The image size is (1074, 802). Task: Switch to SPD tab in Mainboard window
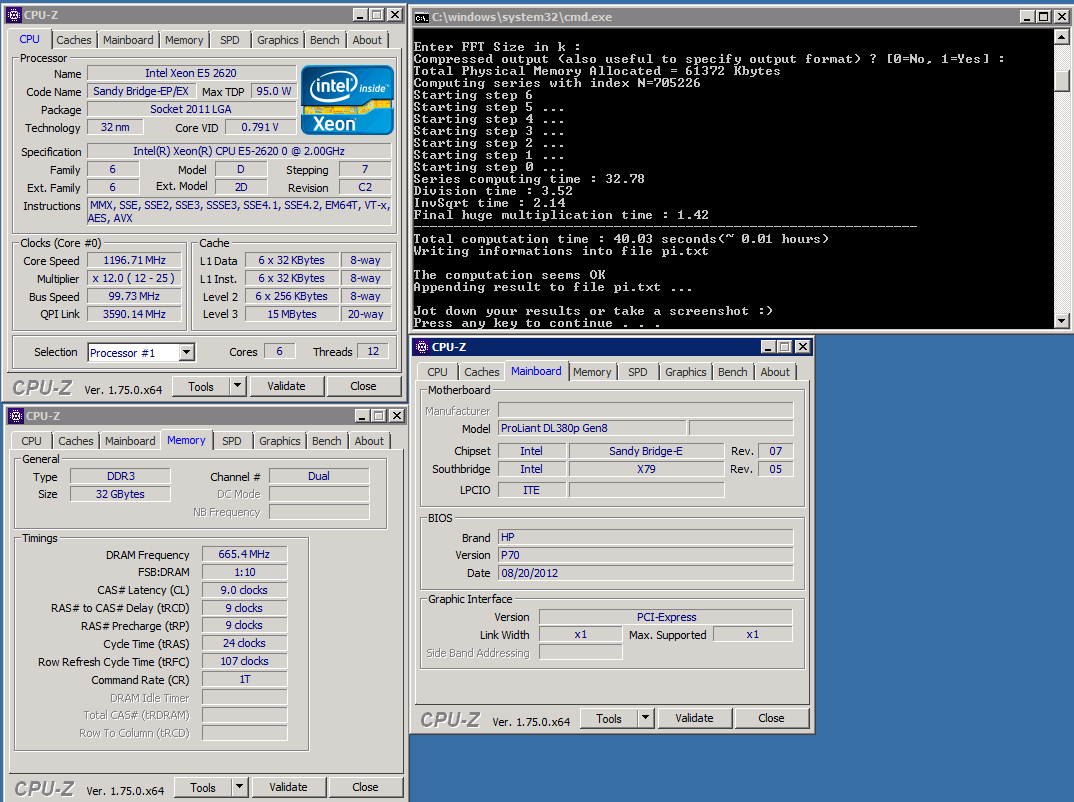point(638,372)
